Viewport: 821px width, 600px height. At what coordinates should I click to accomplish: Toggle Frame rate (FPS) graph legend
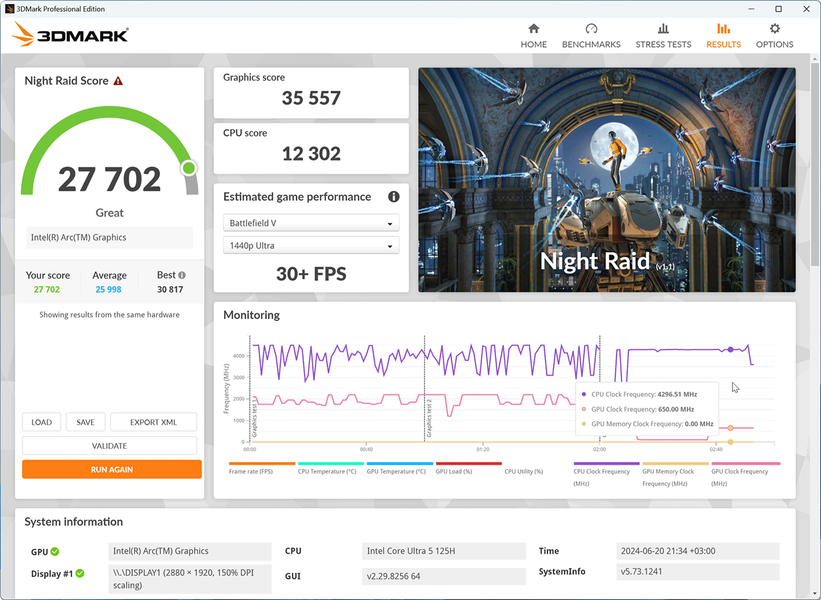pos(262,468)
